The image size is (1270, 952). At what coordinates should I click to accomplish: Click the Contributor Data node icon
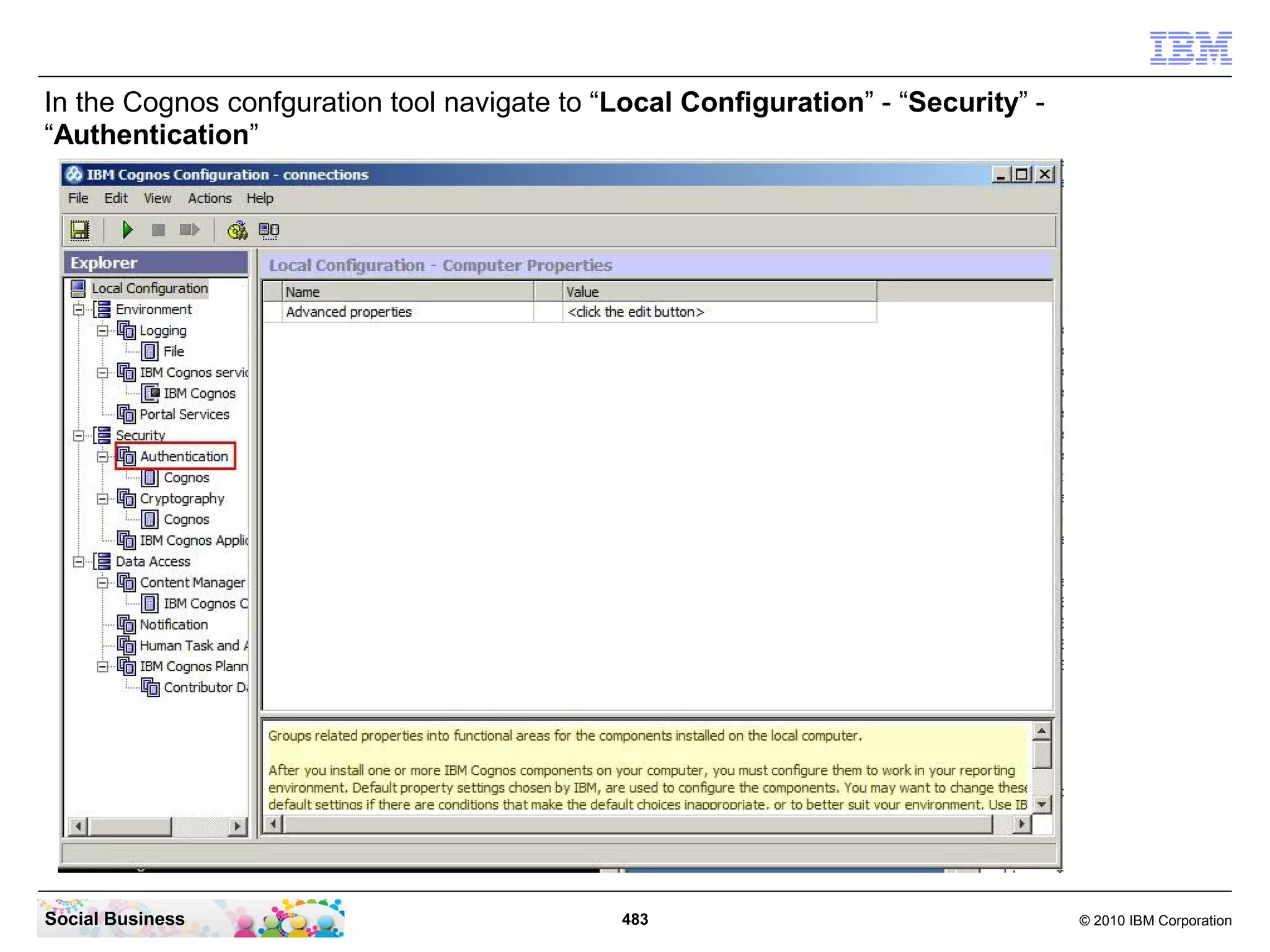pyautogui.click(x=150, y=687)
